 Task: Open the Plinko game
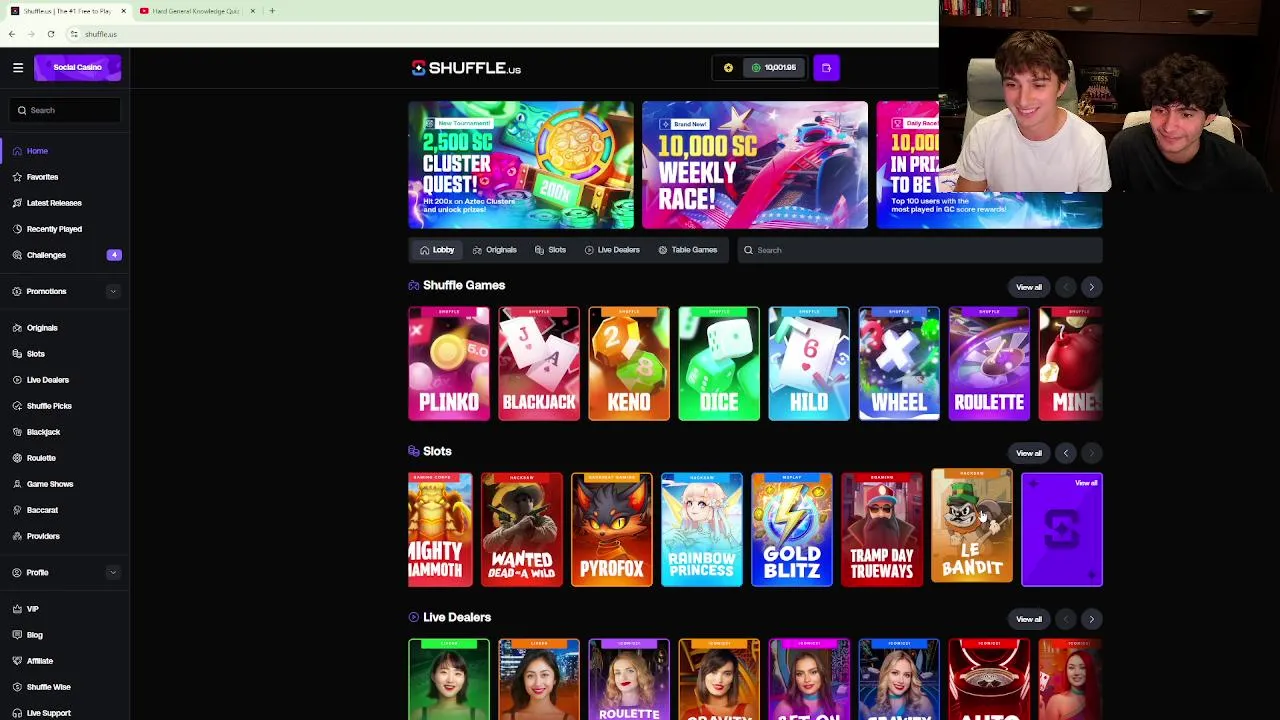[449, 364]
